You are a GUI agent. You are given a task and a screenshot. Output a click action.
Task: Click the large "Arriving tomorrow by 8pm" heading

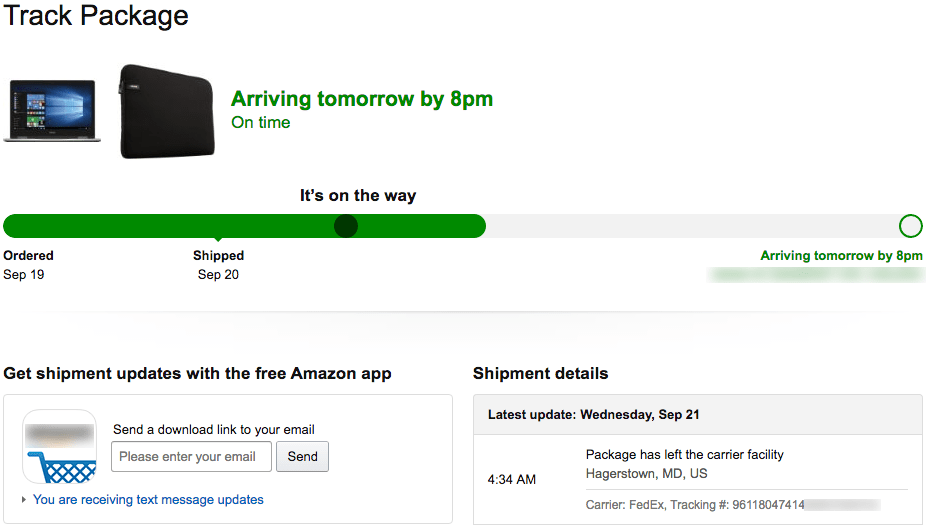362,99
